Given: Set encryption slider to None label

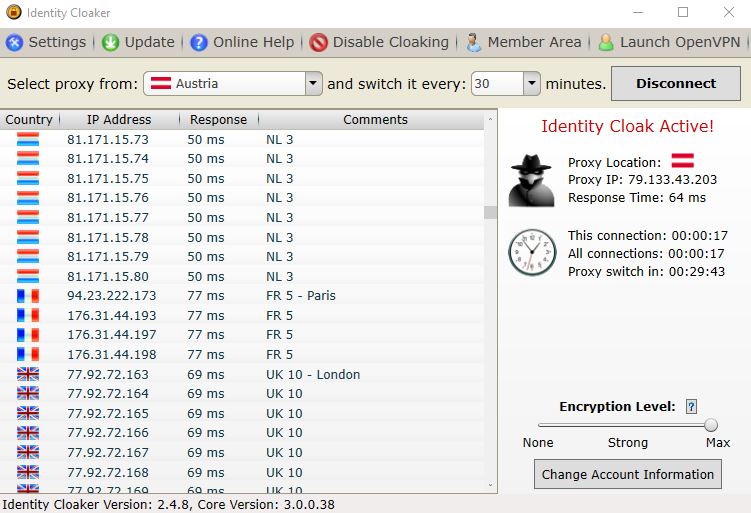Looking at the screenshot, I should point(538,443).
